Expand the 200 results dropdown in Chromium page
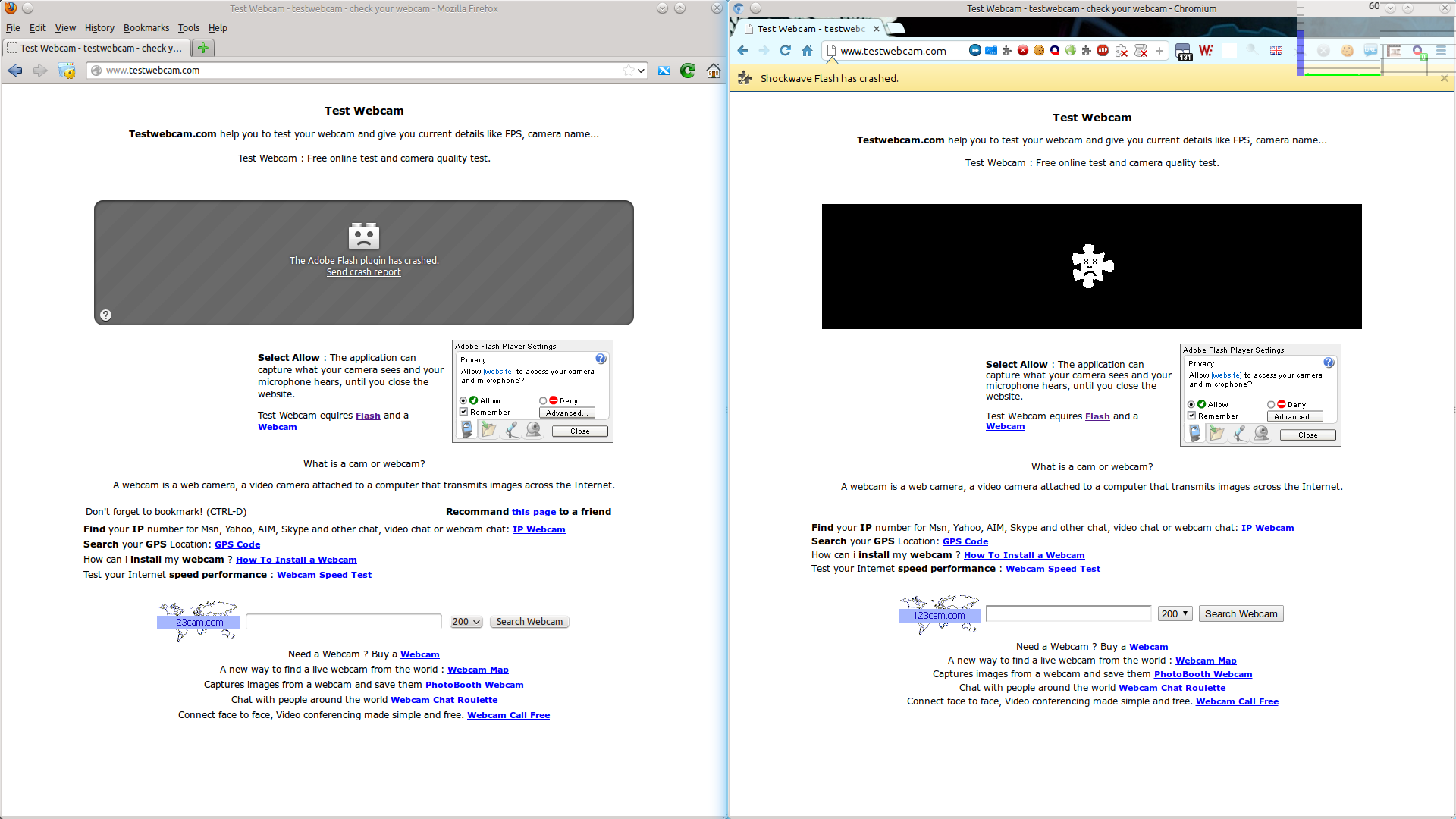Screen dimensions: 1456x819 tap(1175, 613)
